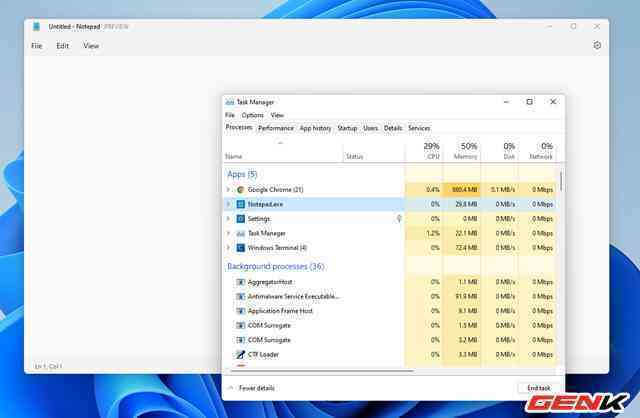
Task: Open Task Manager File menu
Action: pos(230,115)
